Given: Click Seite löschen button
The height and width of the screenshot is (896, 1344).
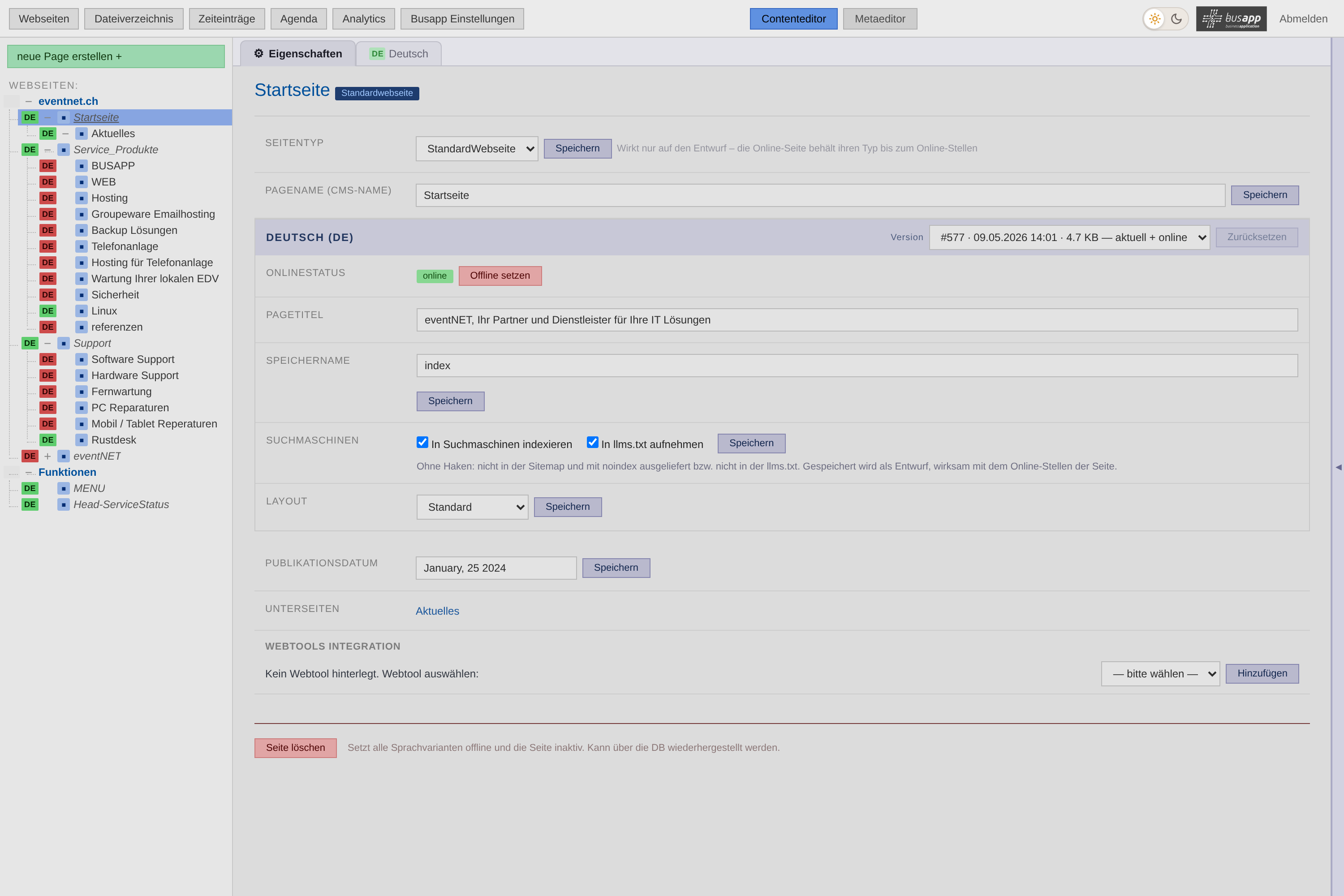Looking at the screenshot, I should 295,748.
